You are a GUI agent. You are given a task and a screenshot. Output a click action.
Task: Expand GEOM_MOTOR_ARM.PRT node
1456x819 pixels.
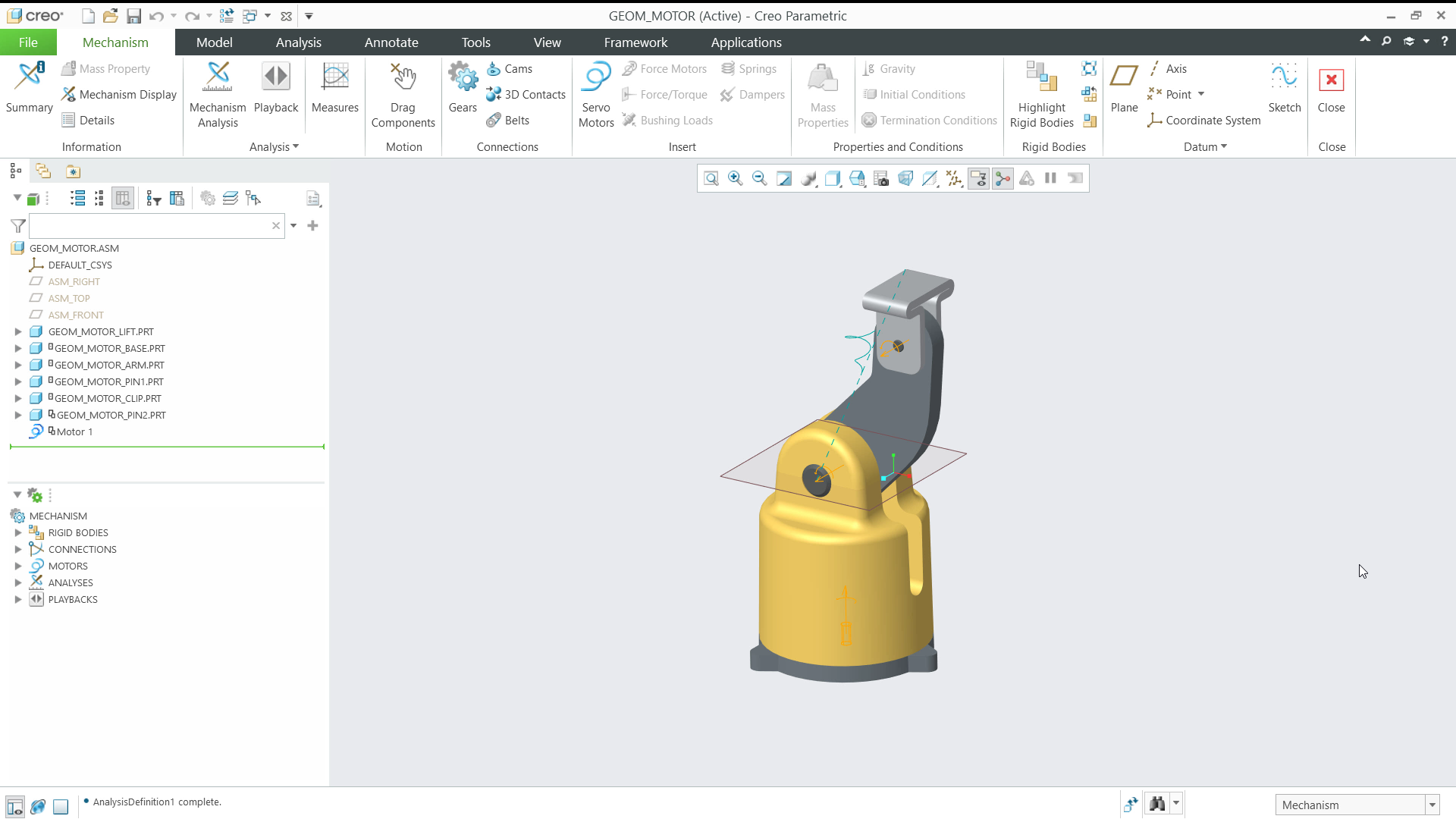pos(18,366)
